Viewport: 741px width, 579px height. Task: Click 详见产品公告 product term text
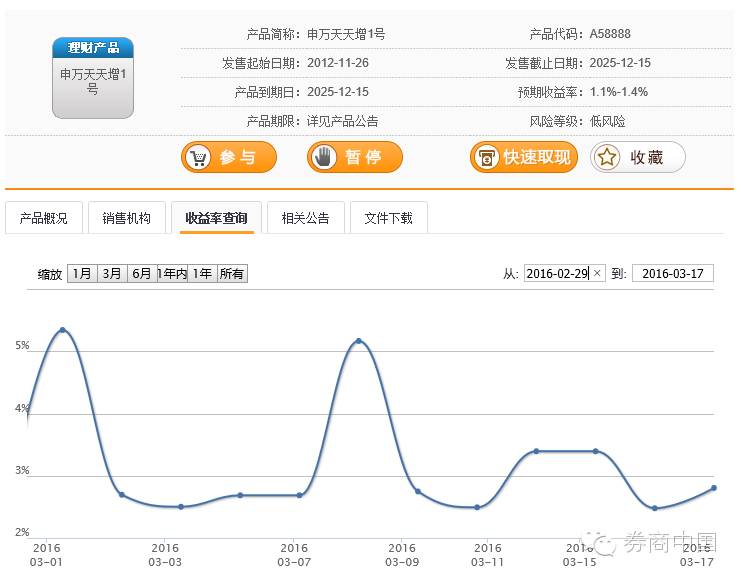coord(343,121)
